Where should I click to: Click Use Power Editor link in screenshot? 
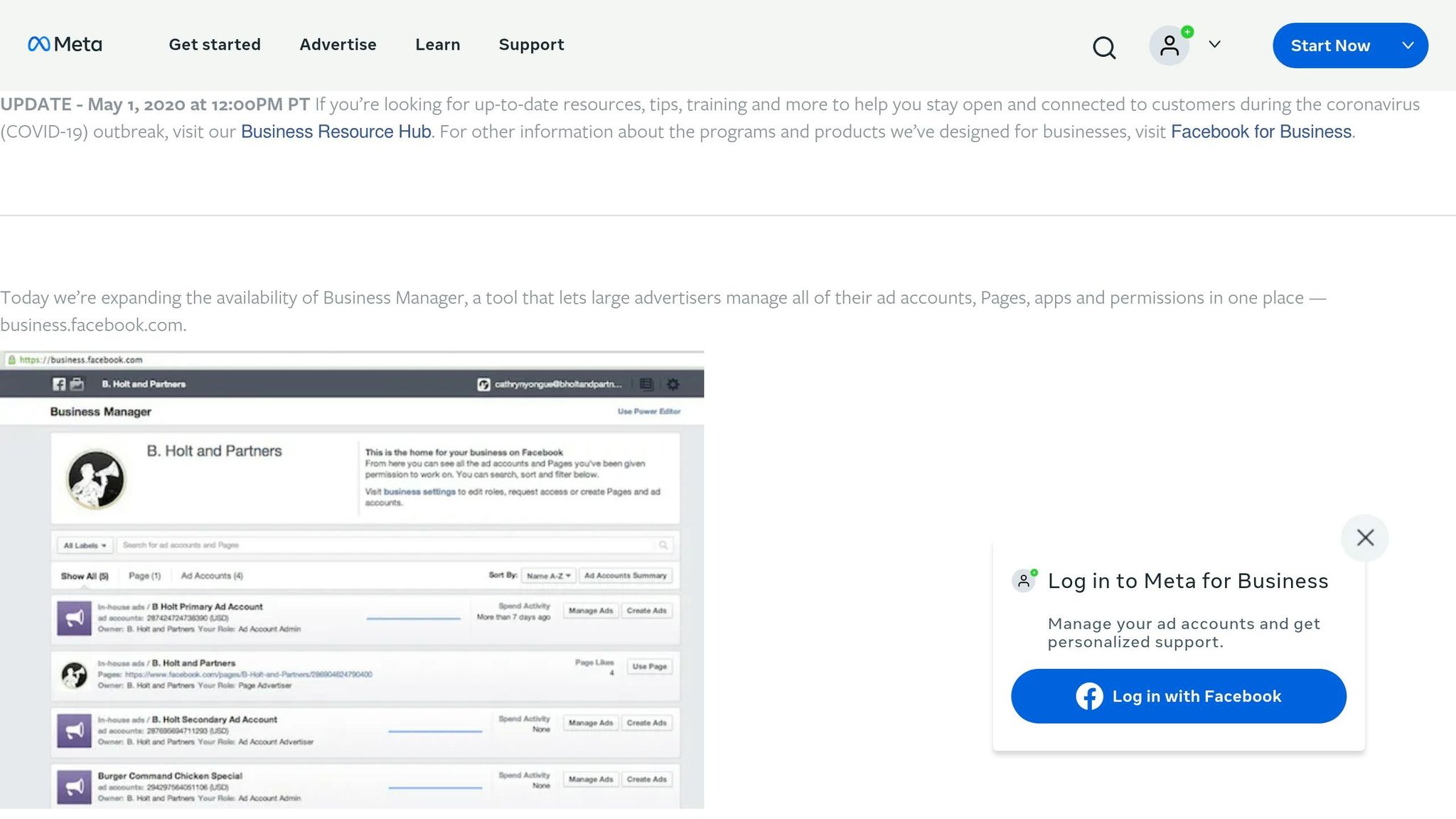tap(649, 412)
